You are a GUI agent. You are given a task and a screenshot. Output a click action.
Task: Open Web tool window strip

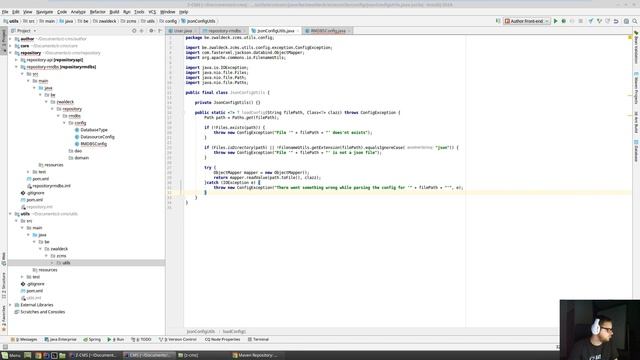[4, 259]
